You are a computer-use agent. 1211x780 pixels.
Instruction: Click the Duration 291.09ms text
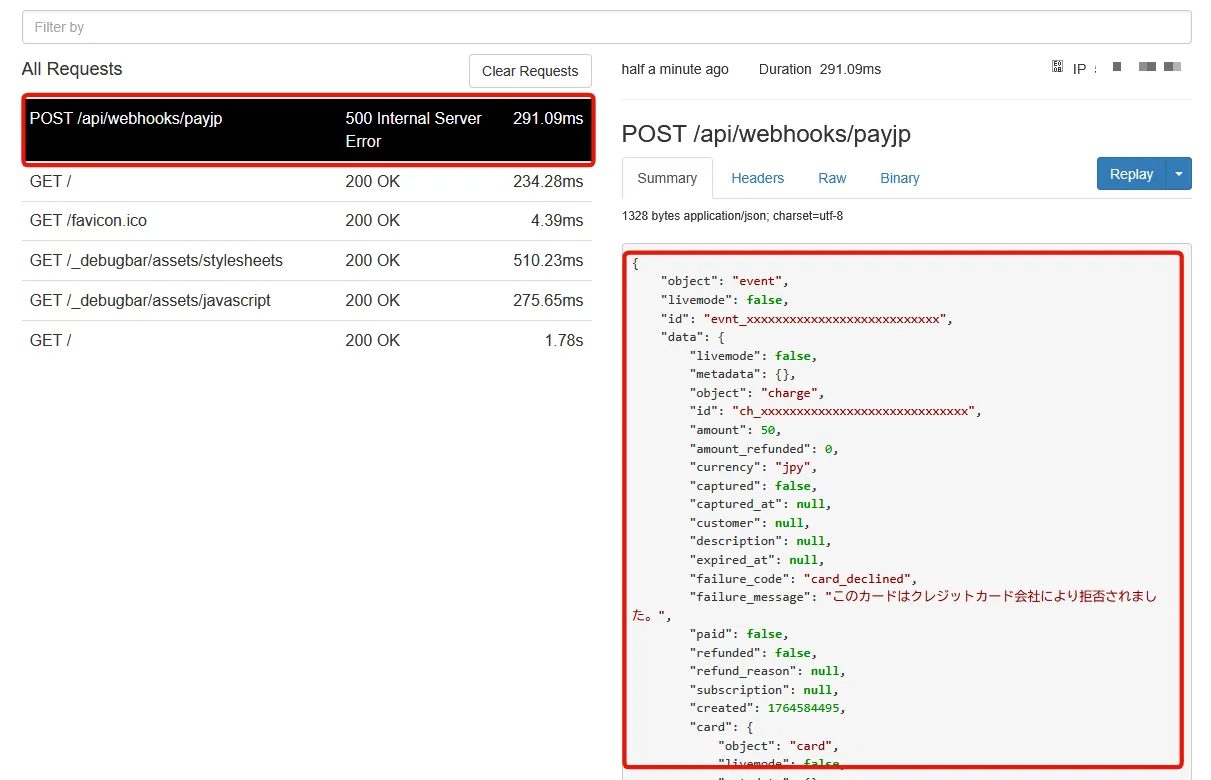(x=819, y=69)
